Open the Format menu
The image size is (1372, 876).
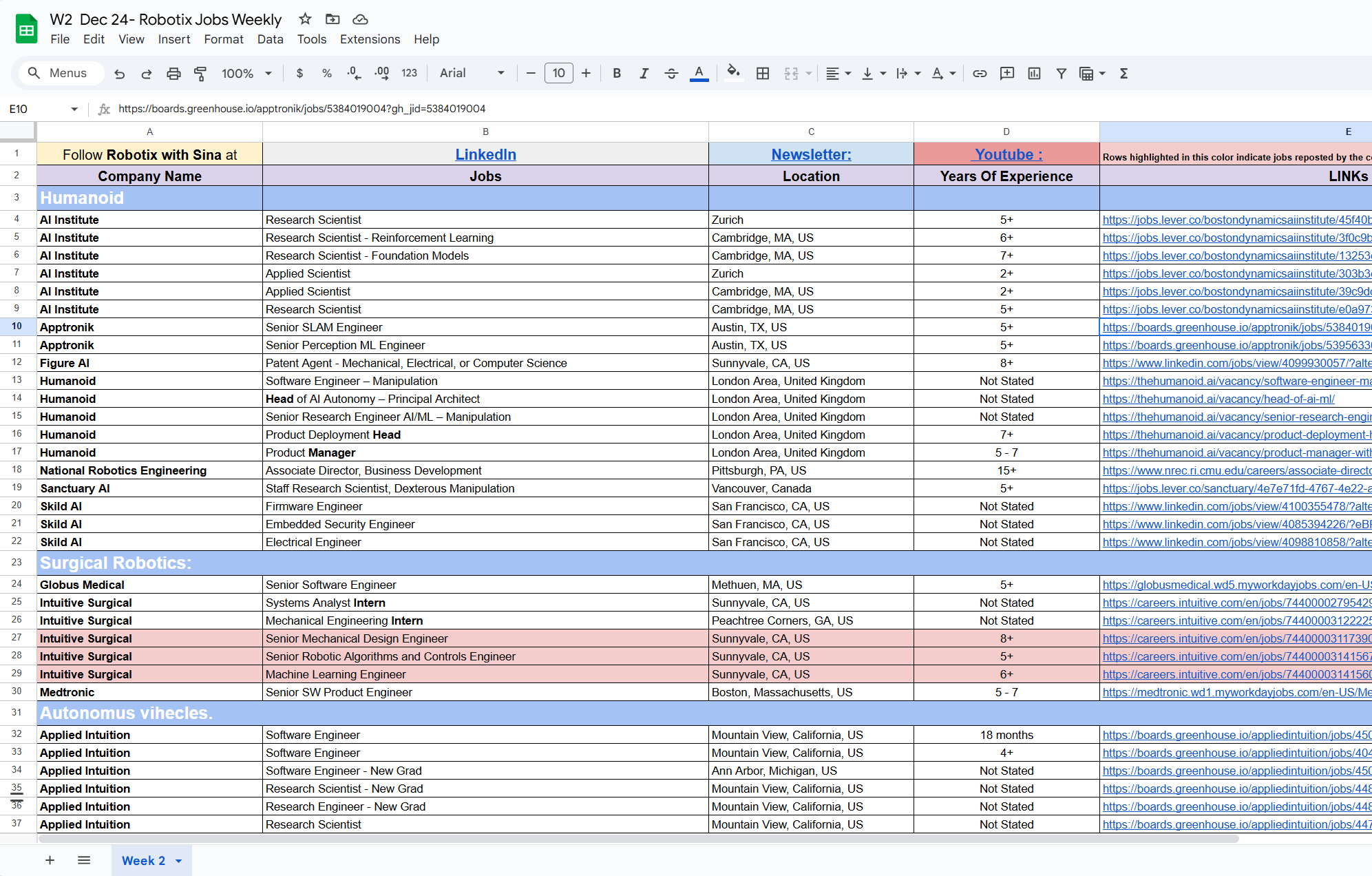click(x=224, y=39)
